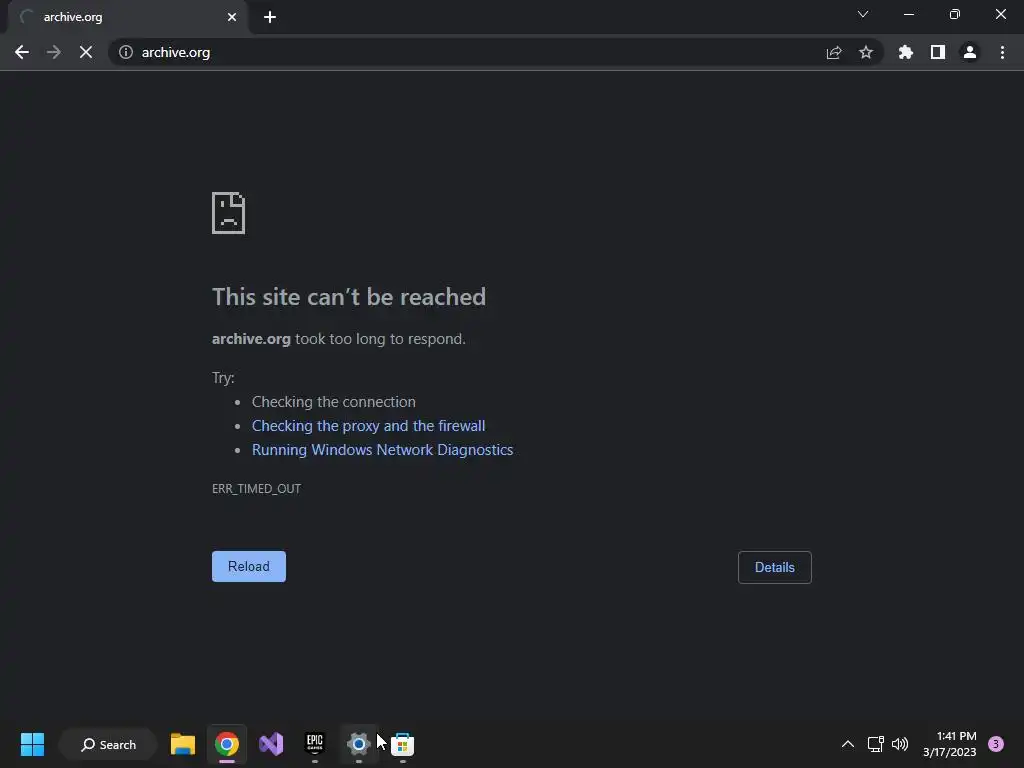This screenshot has height=768, width=1024.
Task: Click the sad page error icon
Action: click(229, 213)
